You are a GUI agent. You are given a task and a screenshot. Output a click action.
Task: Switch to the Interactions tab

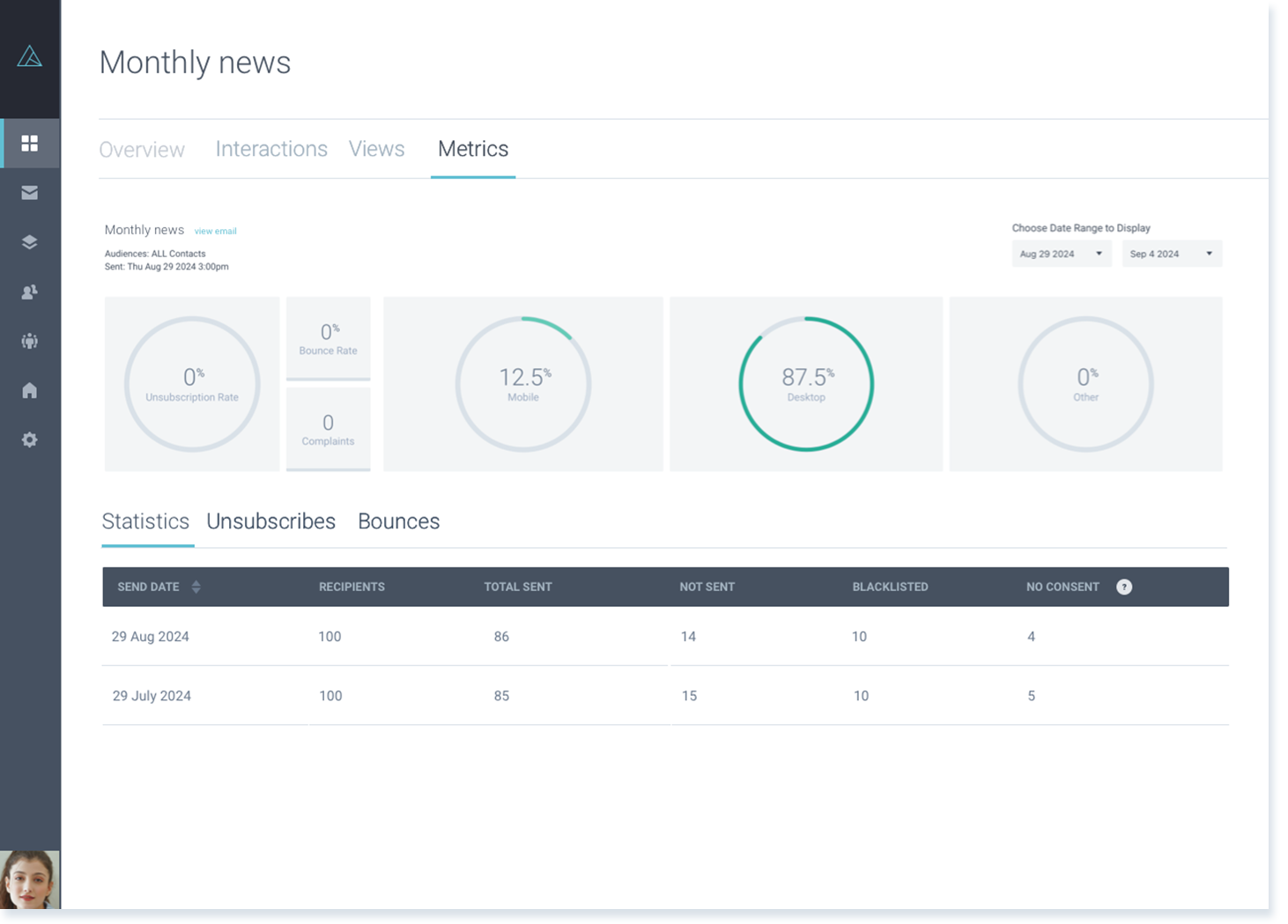click(x=271, y=149)
